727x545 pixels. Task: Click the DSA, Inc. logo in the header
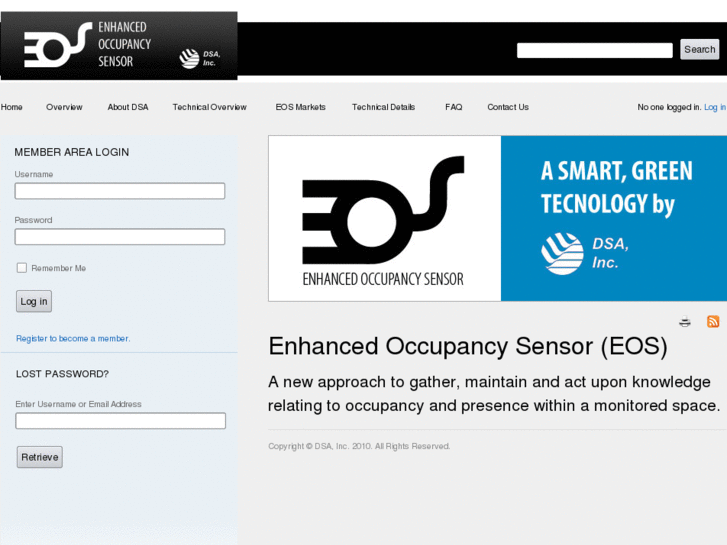tap(200, 58)
